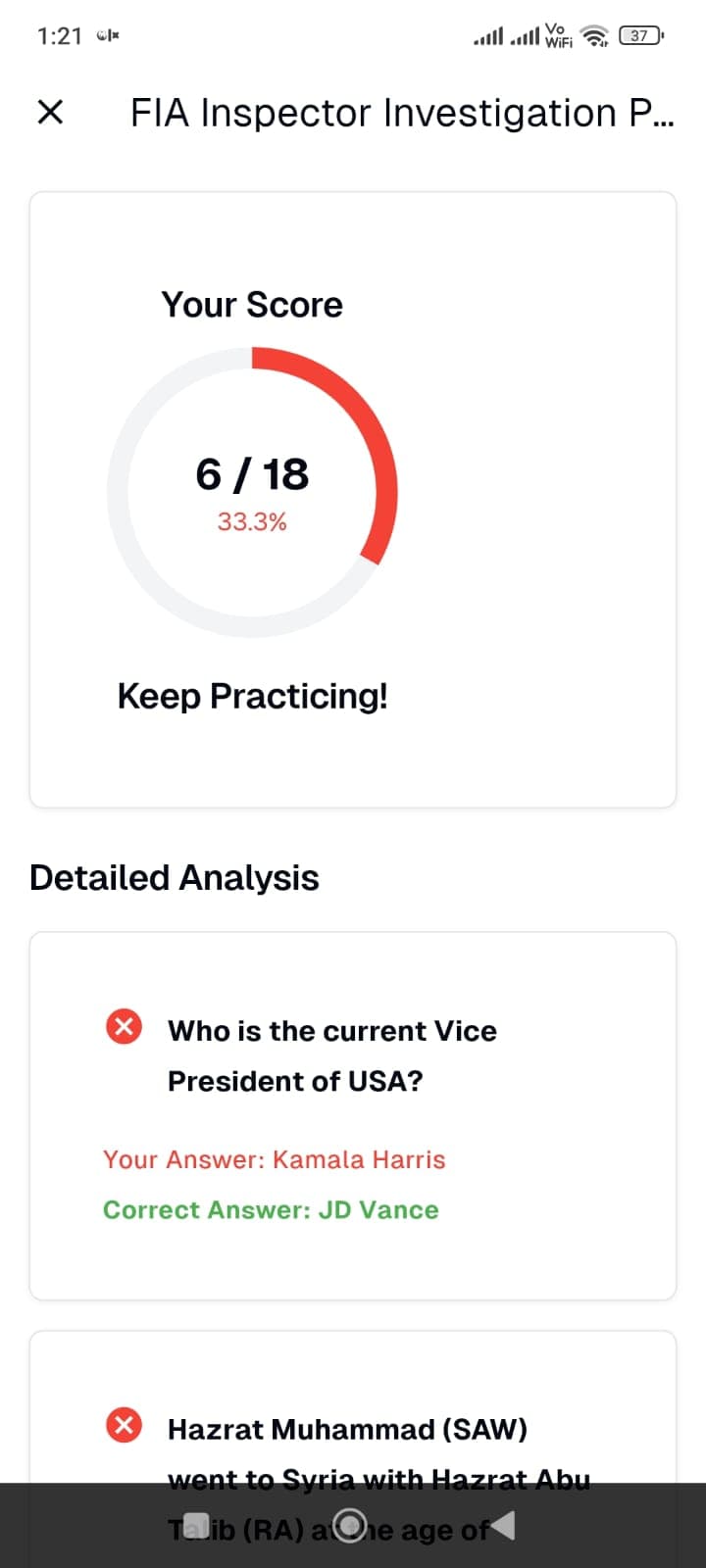Tap the FIA Inspector Investigation title
The image size is (706, 1568).
pyautogui.click(x=402, y=114)
